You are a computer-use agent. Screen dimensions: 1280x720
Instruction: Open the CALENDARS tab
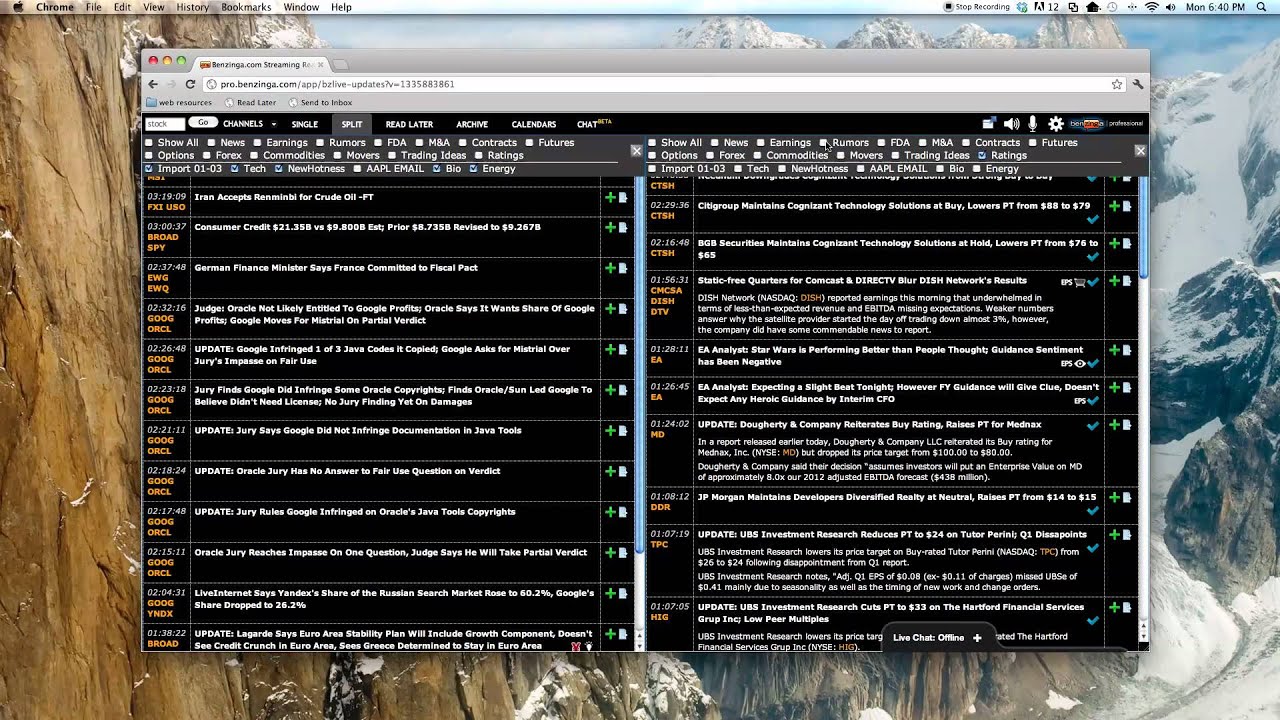tap(534, 124)
